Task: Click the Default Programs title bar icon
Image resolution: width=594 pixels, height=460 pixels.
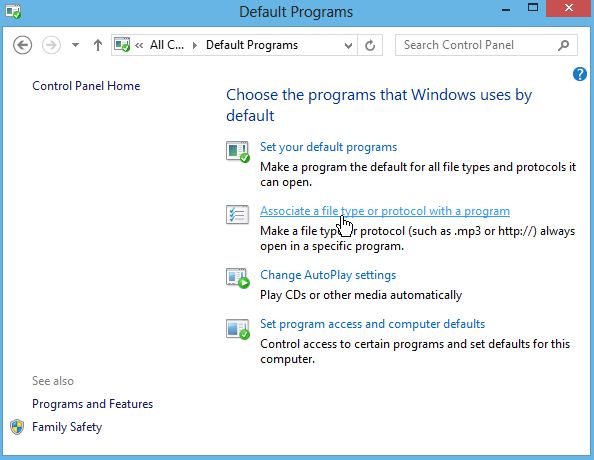Action: tap(13, 12)
